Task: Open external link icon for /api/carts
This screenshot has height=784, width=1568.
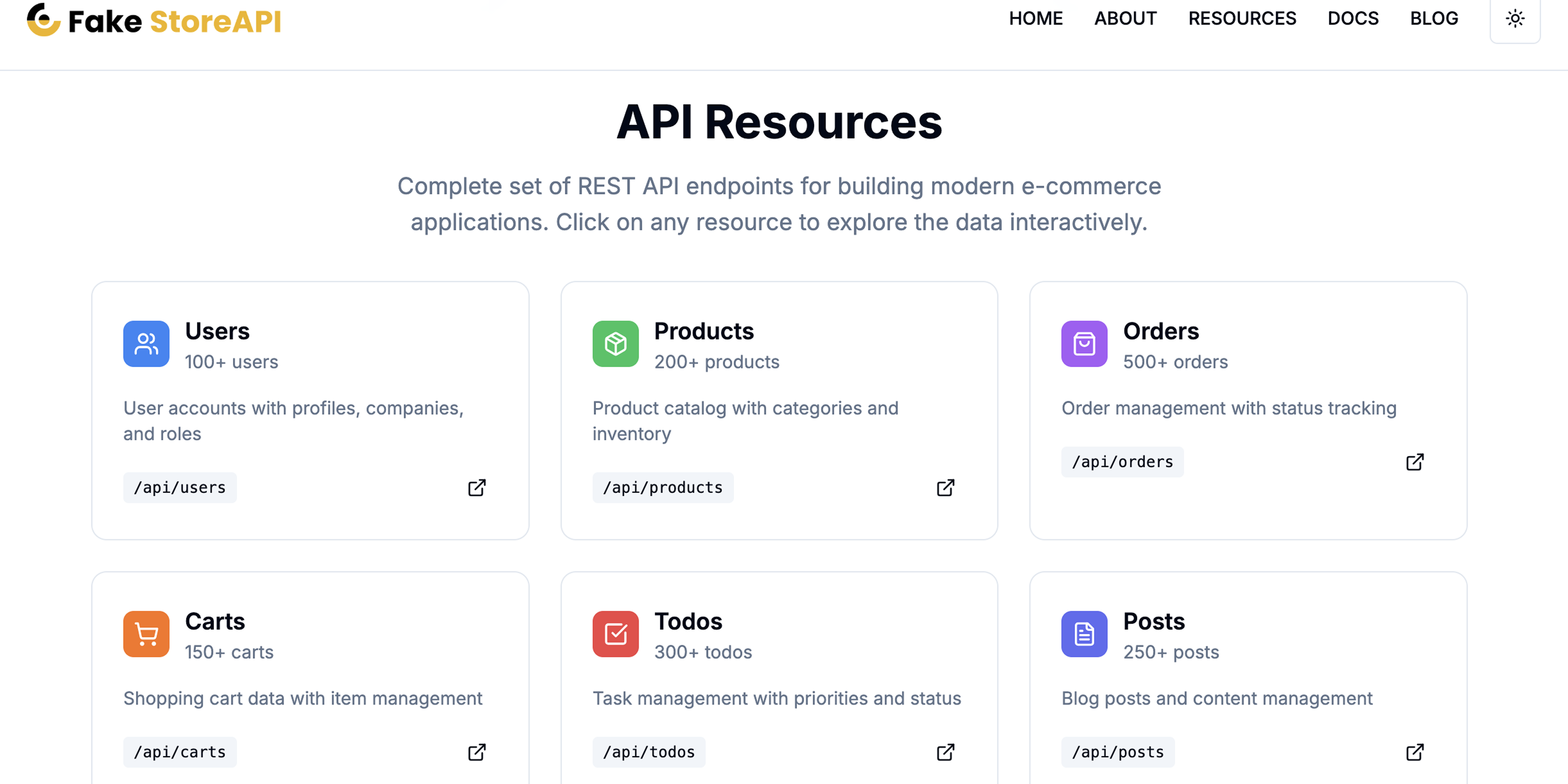Action: [x=477, y=752]
